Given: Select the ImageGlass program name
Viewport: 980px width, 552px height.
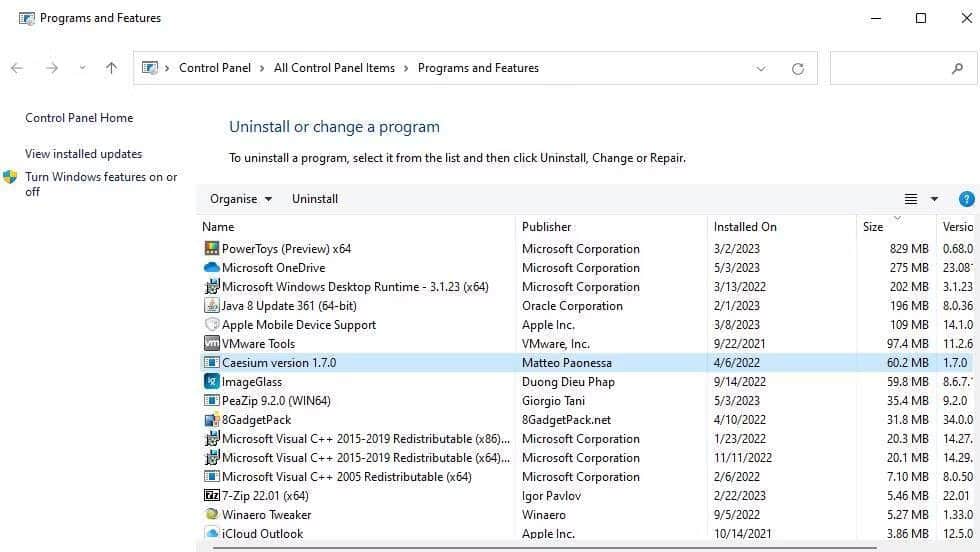Looking at the screenshot, I should click(252, 381).
